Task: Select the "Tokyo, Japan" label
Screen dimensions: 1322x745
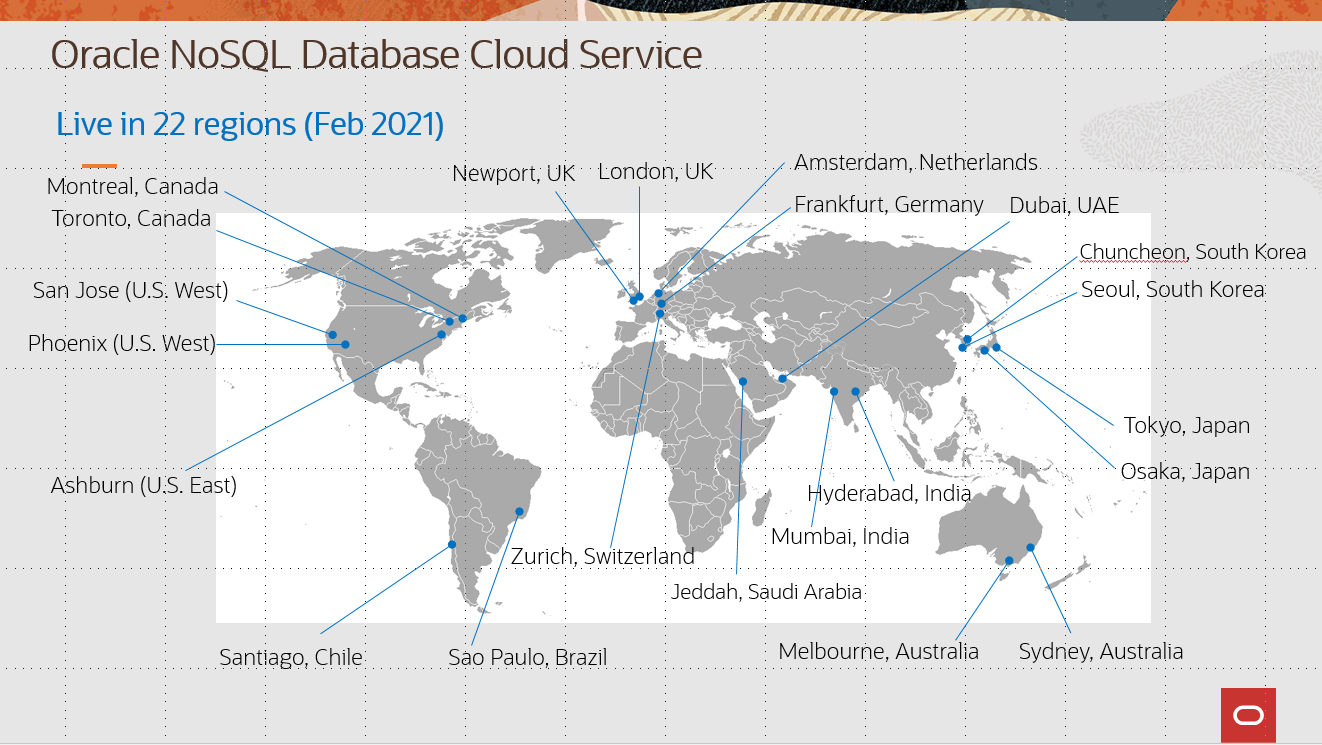Action: pyautogui.click(x=1187, y=426)
